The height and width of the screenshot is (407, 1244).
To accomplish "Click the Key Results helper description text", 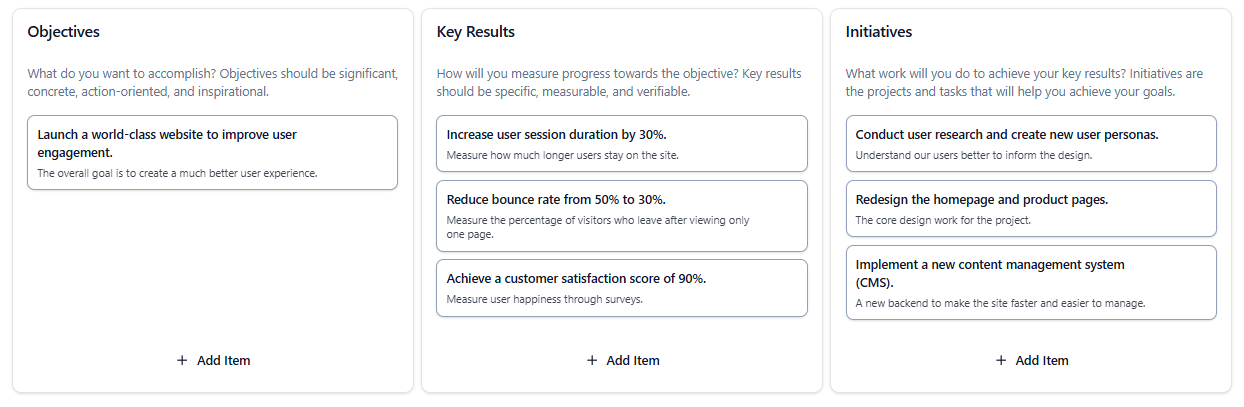I will click(x=619, y=82).
